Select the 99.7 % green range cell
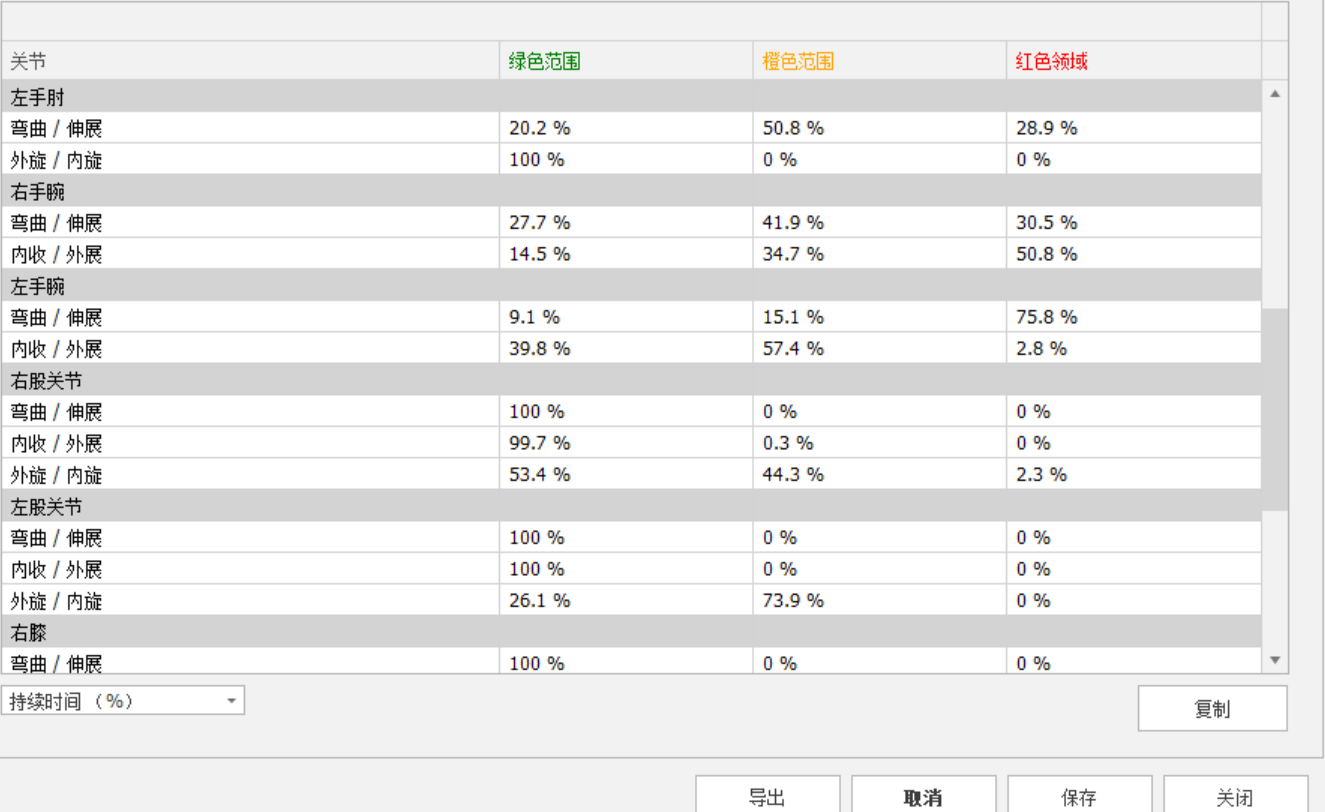Screen dimensions: 1325x812 click(x=539, y=443)
